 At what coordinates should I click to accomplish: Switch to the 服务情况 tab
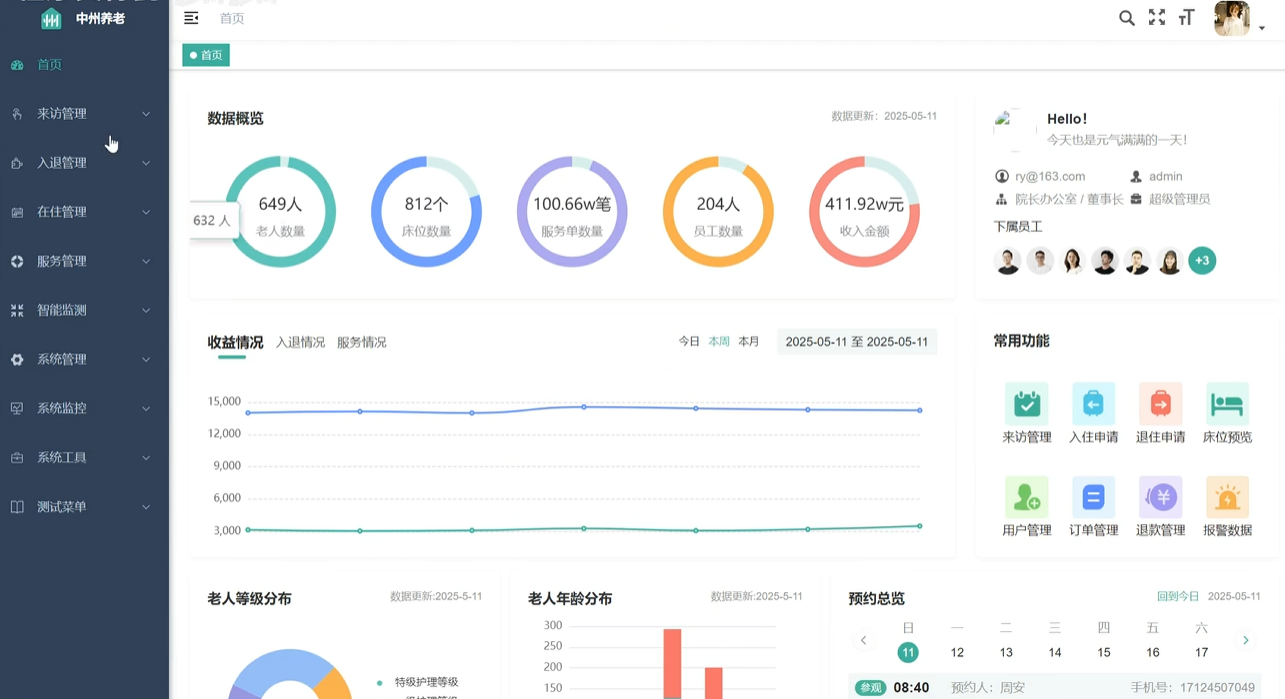[x=361, y=342]
